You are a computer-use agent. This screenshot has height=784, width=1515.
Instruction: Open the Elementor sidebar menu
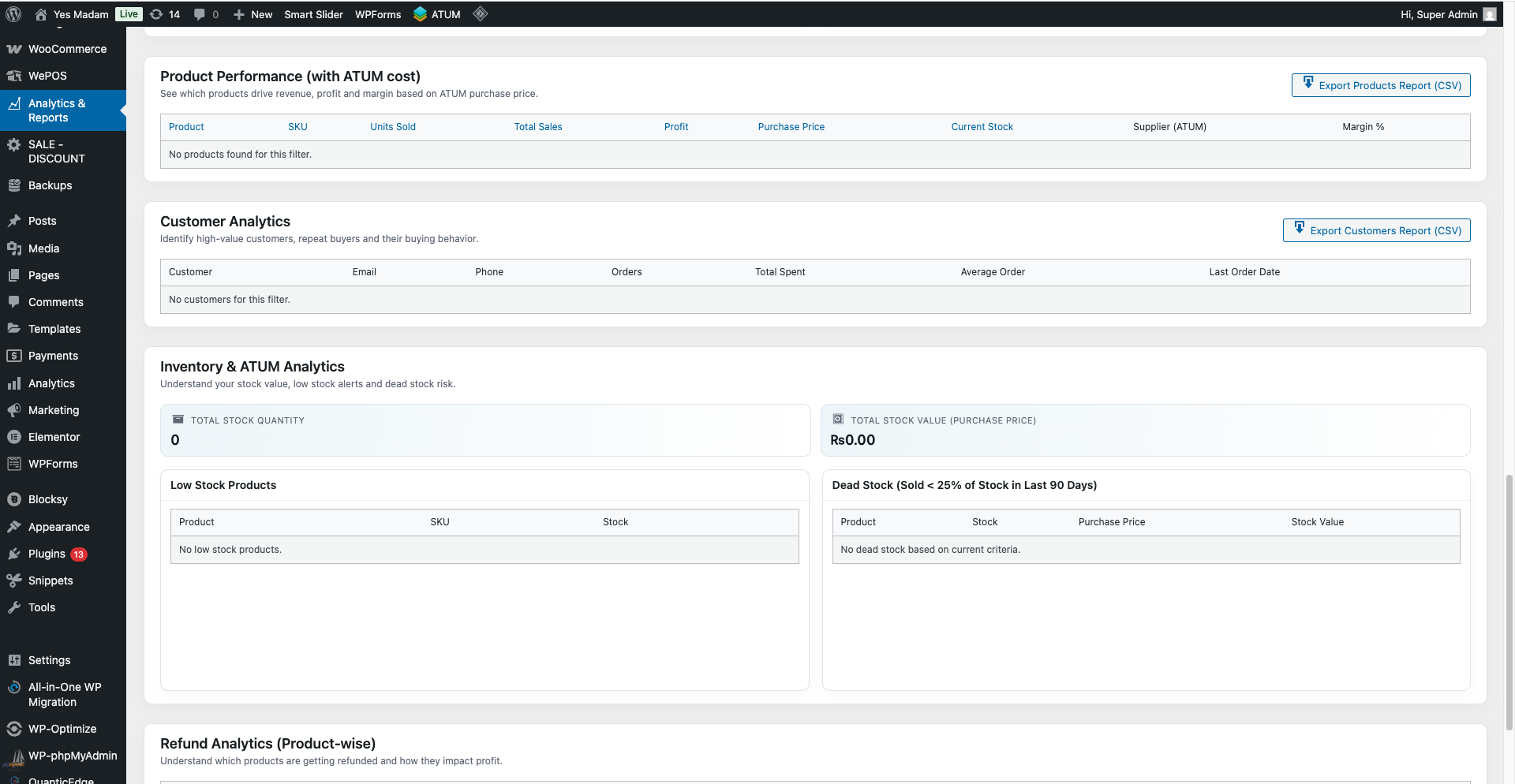54,437
